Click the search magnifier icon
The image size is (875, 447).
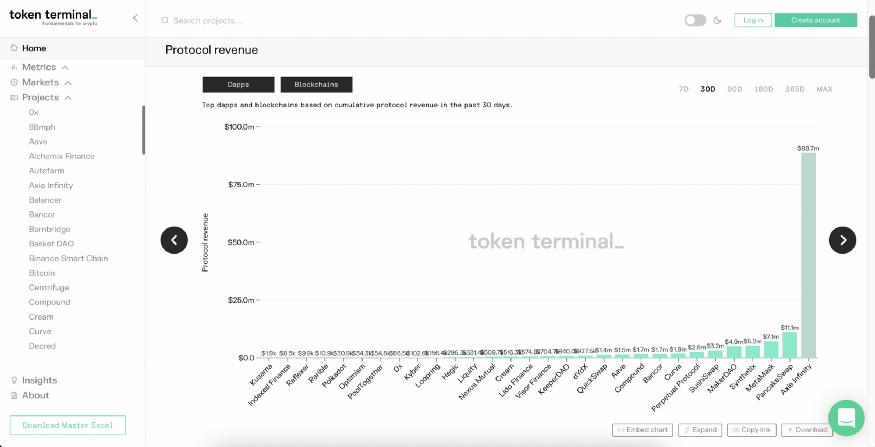[x=165, y=21]
